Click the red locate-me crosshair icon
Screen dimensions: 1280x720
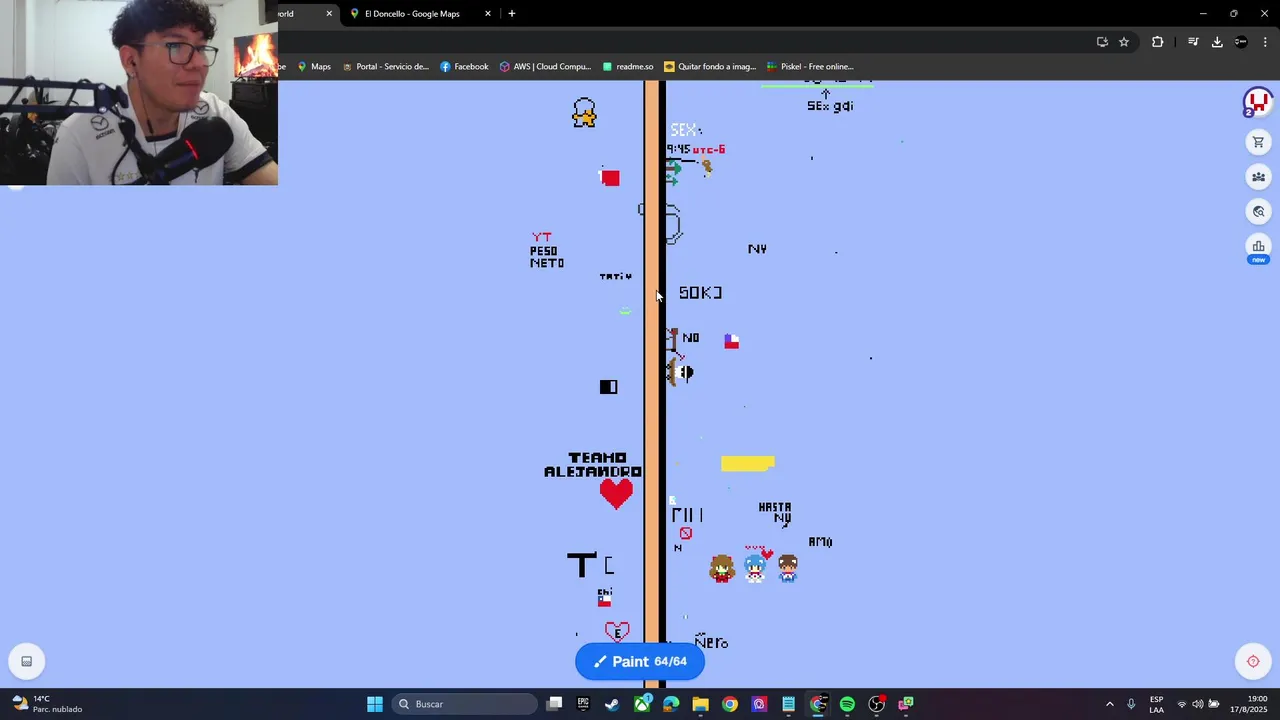pyautogui.click(x=1253, y=661)
